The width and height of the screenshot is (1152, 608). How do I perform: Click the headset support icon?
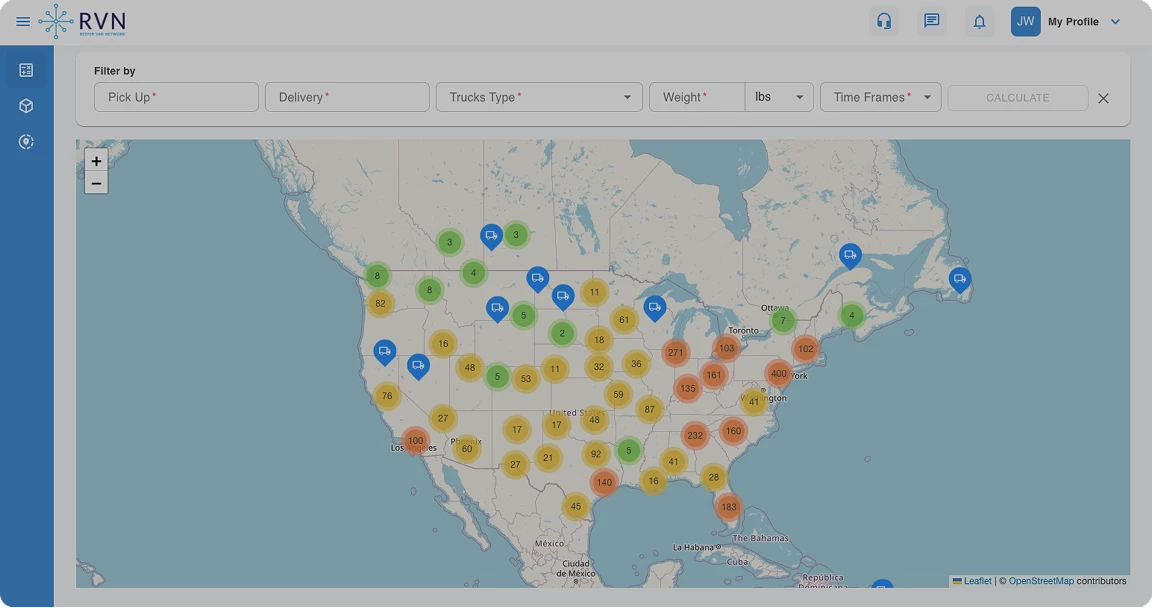pyautogui.click(x=884, y=21)
